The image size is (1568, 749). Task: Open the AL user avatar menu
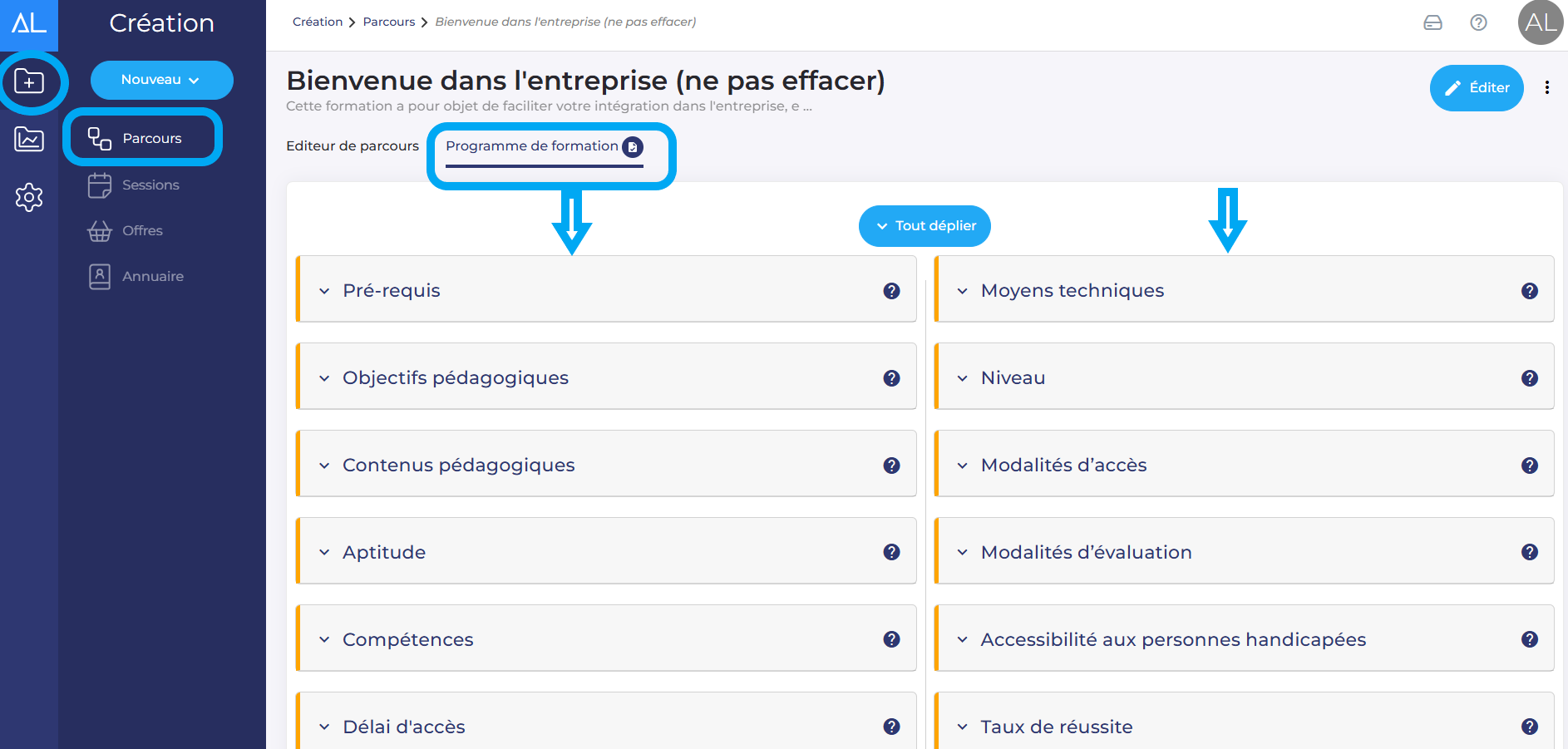click(1541, 22)
